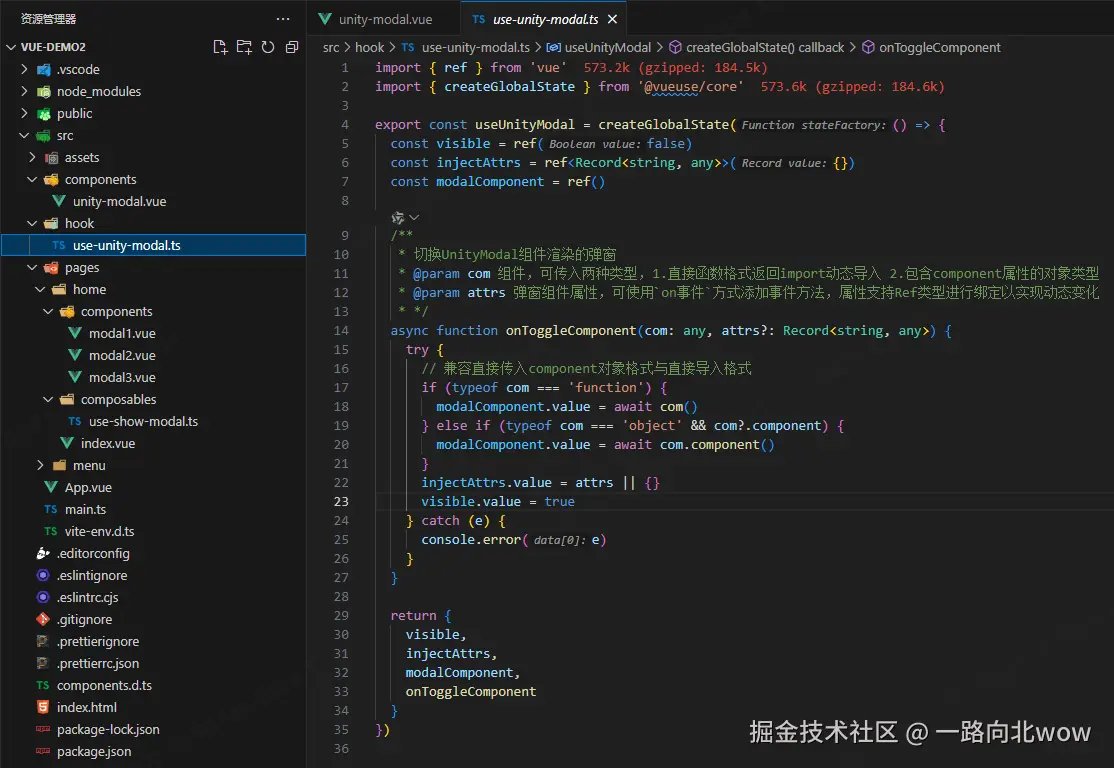Click the Vue icon next to modal1.vue
The height and width of the screenshot is (768, 1114).
(75, 333)
